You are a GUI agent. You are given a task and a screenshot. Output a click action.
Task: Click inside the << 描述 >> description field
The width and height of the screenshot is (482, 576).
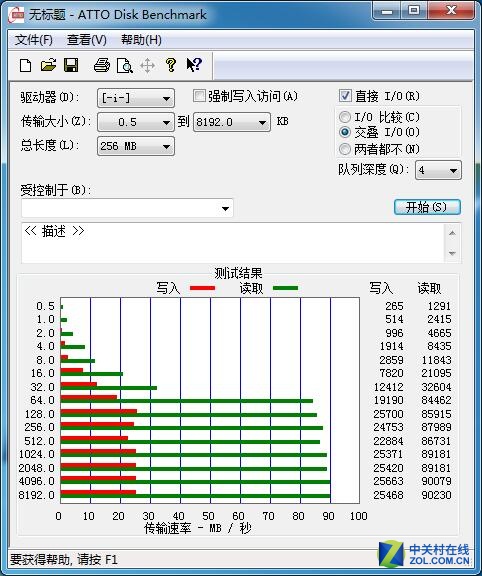point(233,242)
